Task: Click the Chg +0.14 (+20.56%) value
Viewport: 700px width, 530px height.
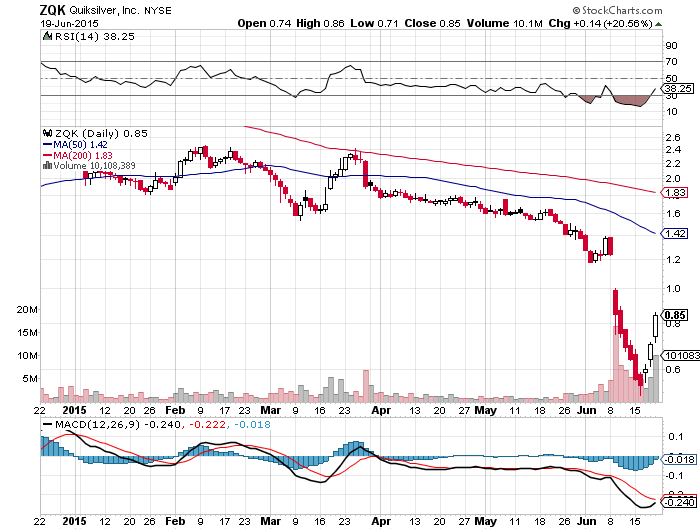Action: tap(600, 23)
